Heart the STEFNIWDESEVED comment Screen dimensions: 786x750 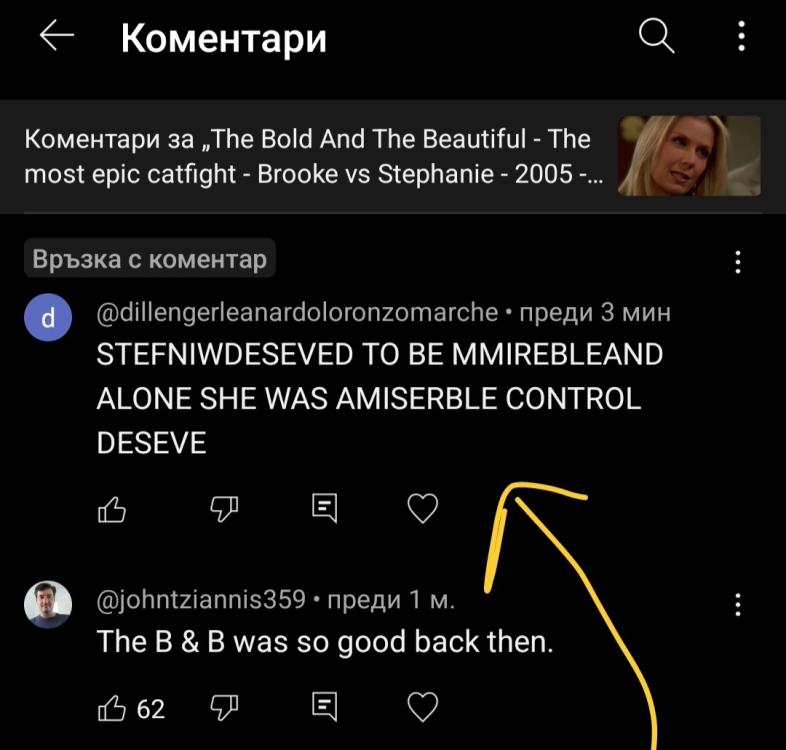pyautogui.click(x=424, y=510)
